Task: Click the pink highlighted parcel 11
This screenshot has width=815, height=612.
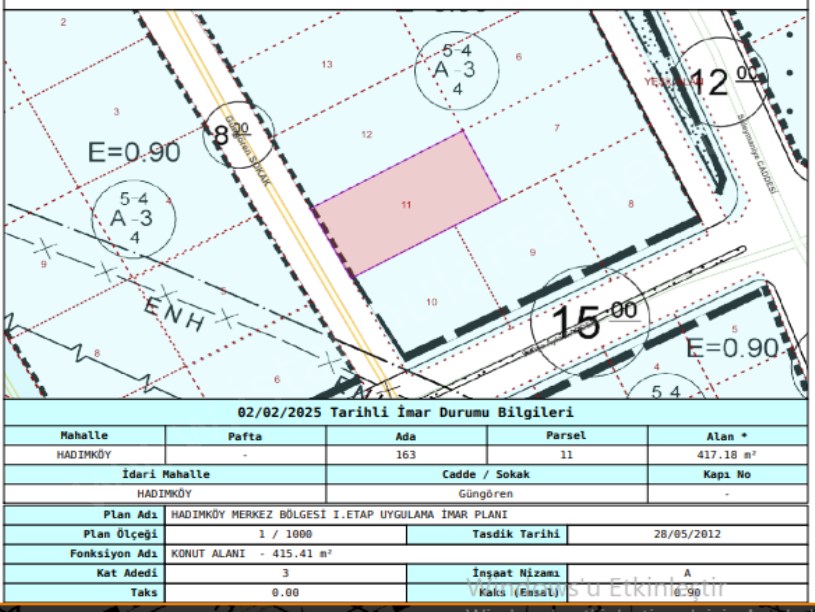Action: [x=407, y=203]
